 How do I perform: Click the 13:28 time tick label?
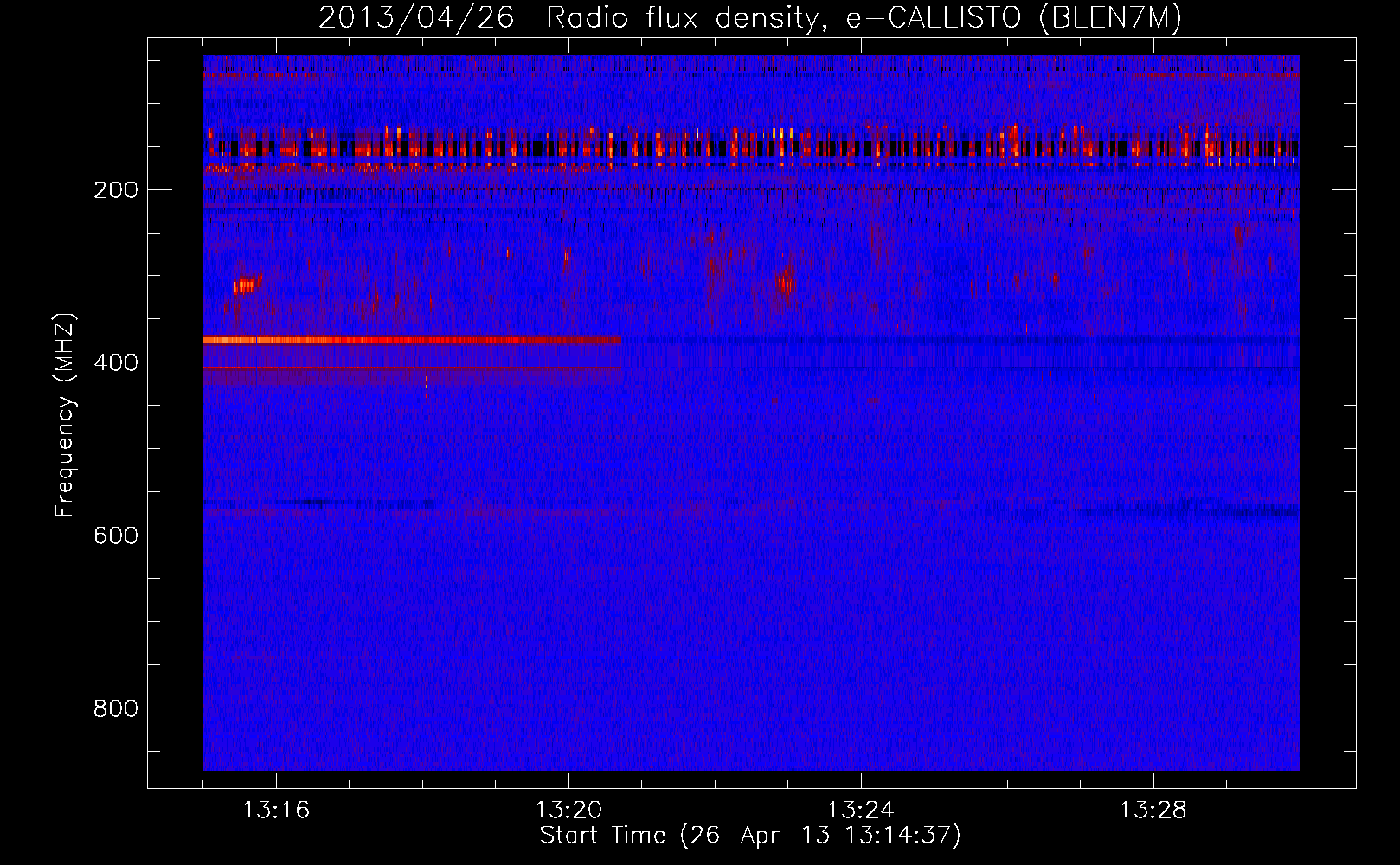click(x=1153, y=811)
